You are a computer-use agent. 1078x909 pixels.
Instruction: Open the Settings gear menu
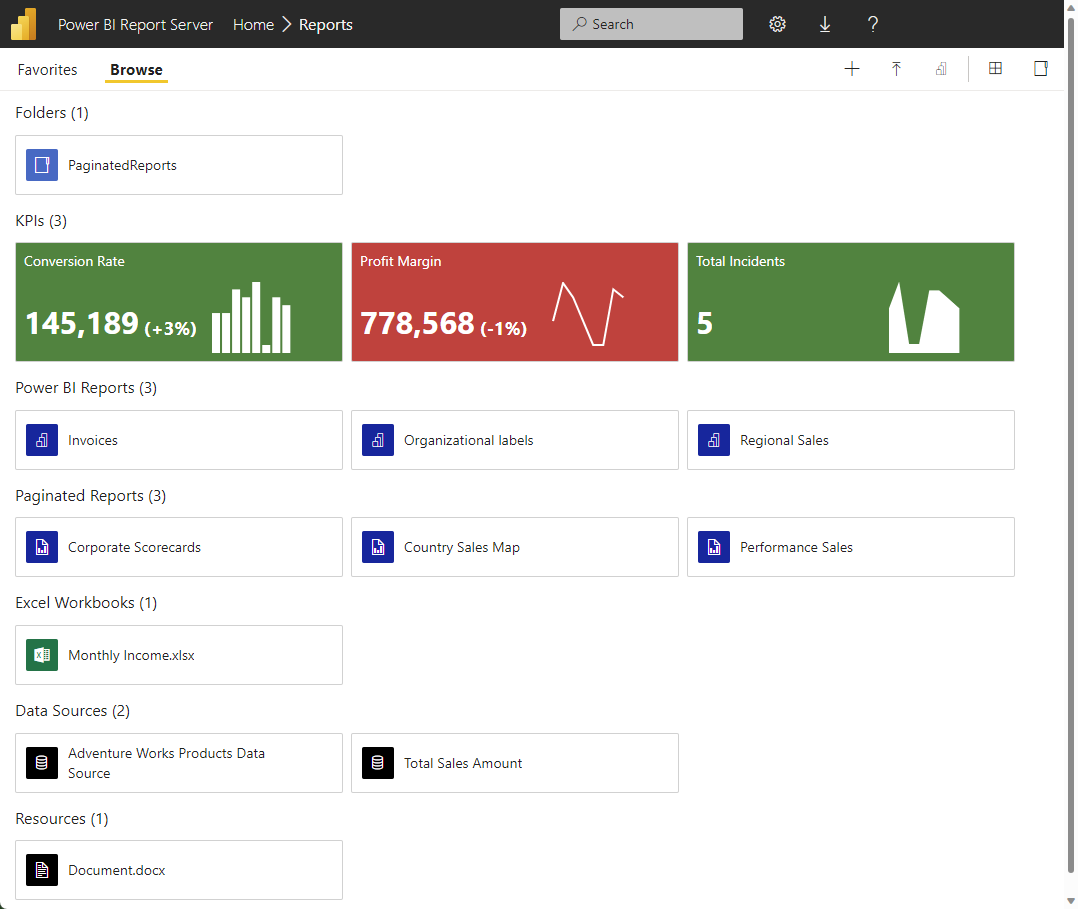(777, 24)
